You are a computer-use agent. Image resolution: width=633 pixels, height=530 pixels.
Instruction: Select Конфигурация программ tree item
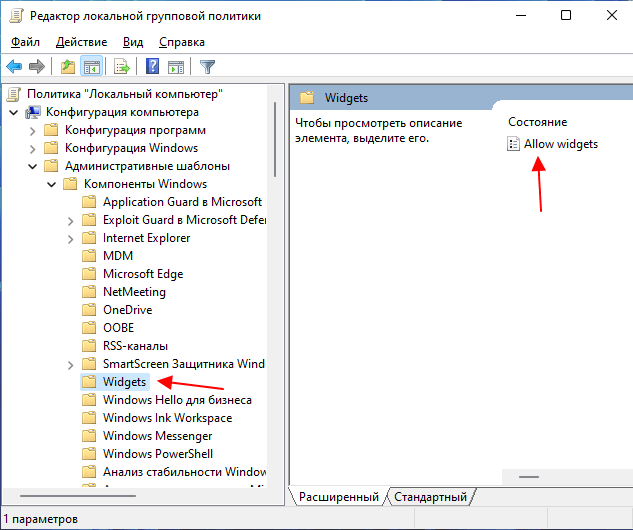[135, 130]
